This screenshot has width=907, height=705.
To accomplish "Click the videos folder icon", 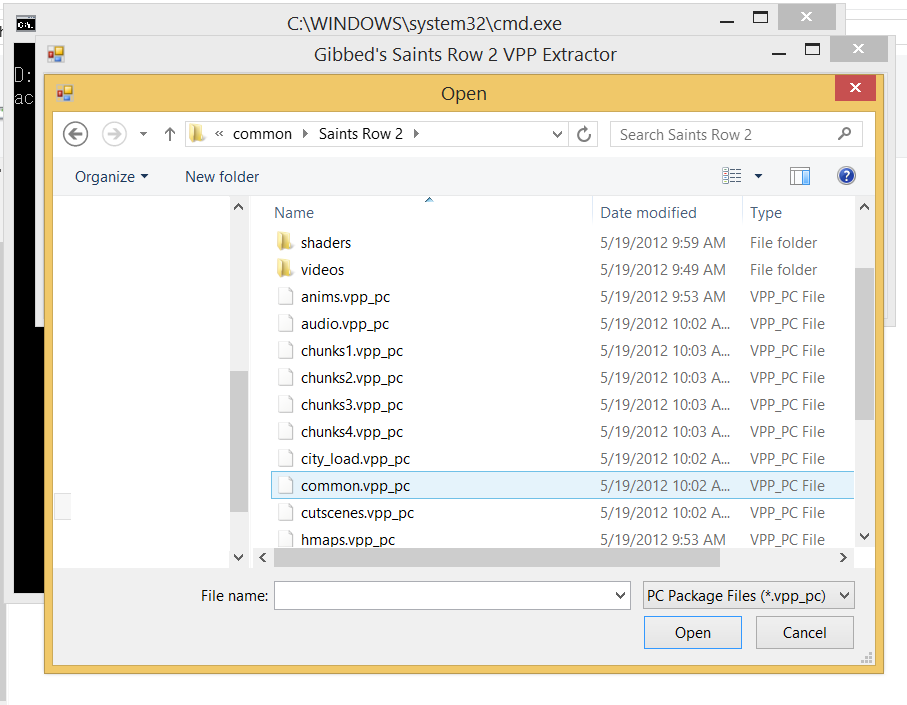I will 285,269.
